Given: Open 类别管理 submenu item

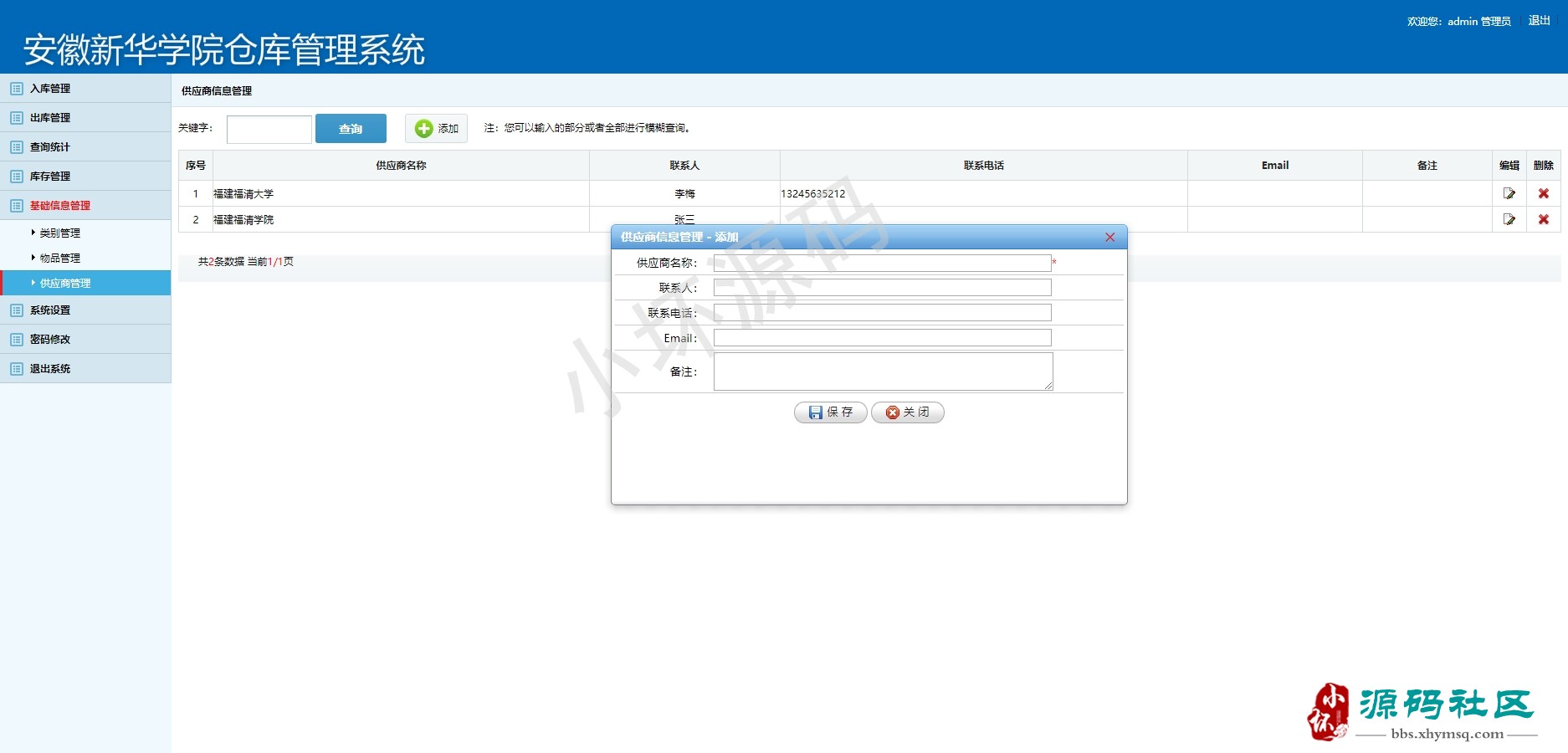Looking at the screenshot, I should point(60,233).
